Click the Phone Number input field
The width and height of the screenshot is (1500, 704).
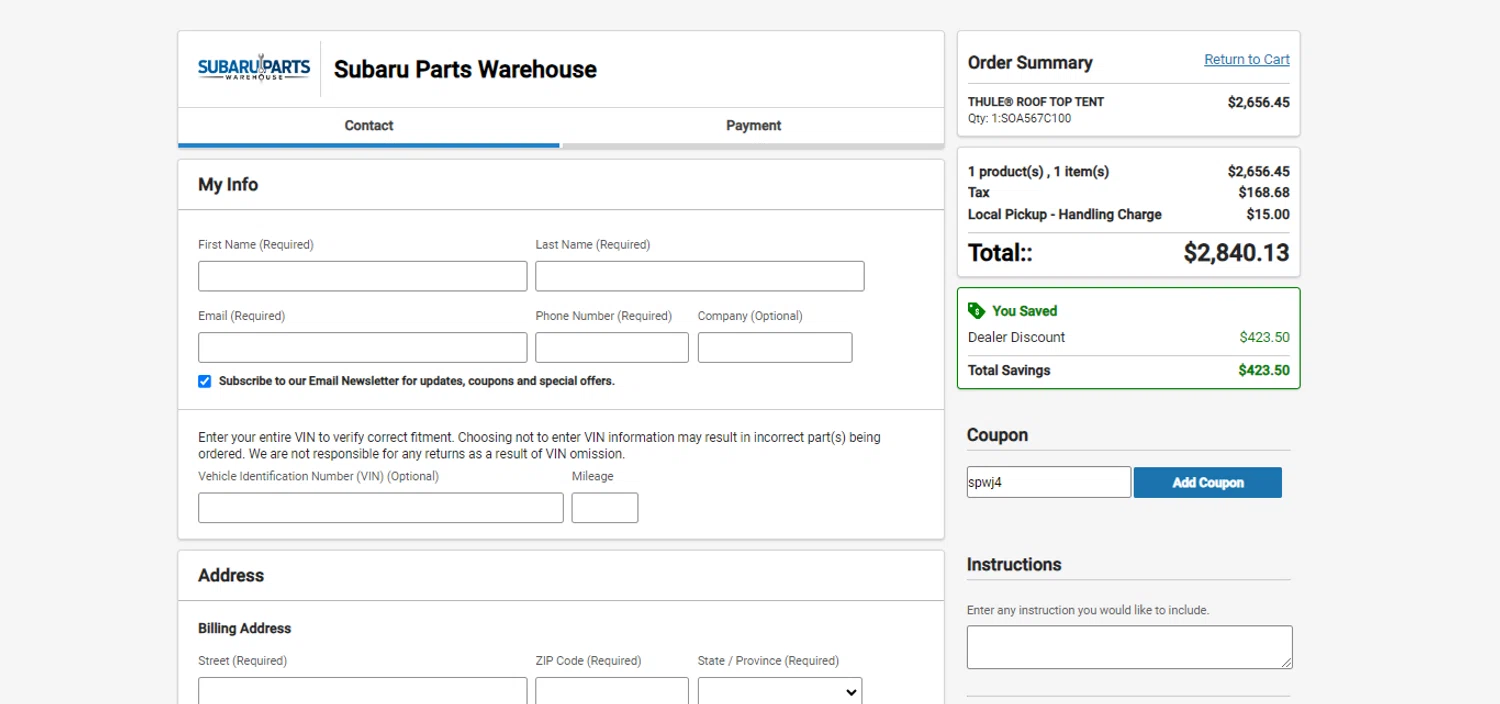pyautogui.click(x=612, y=347)
